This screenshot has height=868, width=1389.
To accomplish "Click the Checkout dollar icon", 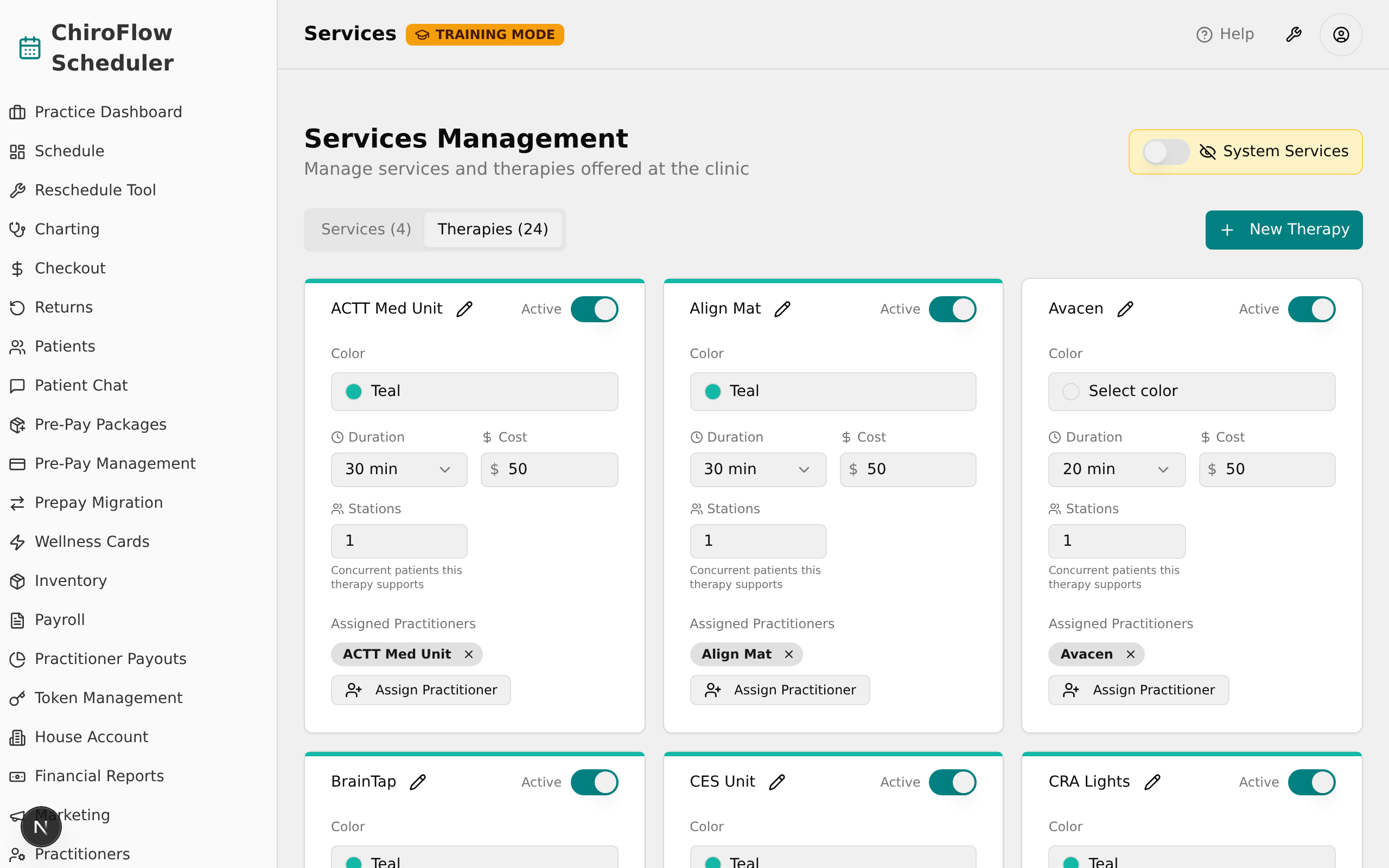I will point(17,268).
